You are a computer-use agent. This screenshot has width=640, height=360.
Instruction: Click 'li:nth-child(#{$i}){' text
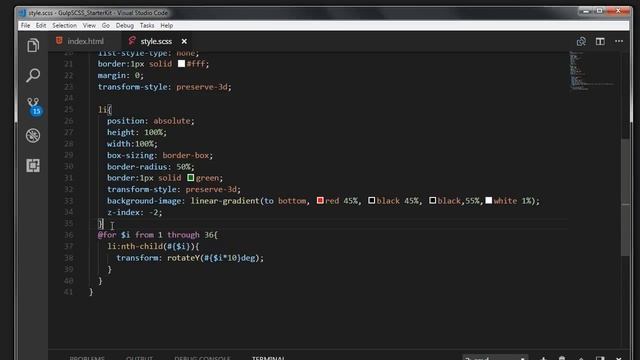[153, 246]
